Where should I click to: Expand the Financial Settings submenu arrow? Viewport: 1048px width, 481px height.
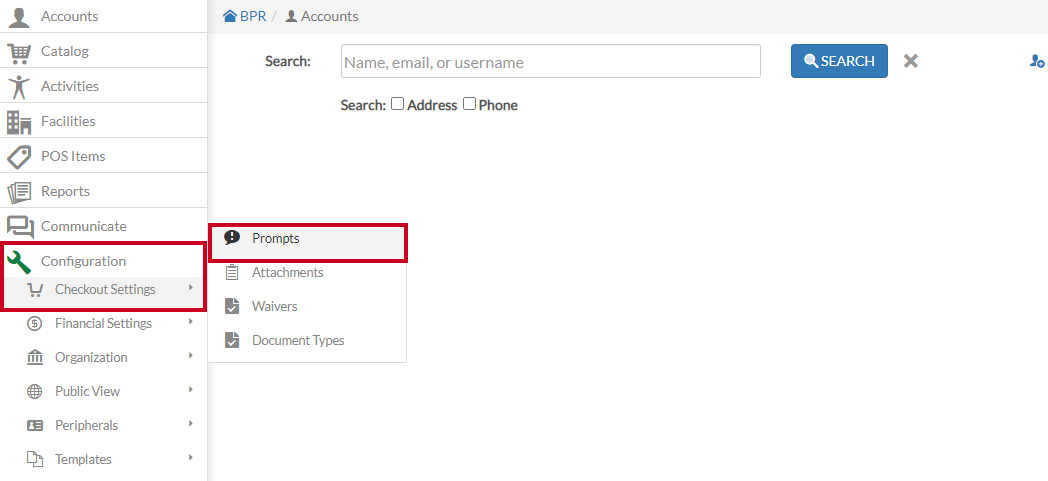(x=191, y=321)
